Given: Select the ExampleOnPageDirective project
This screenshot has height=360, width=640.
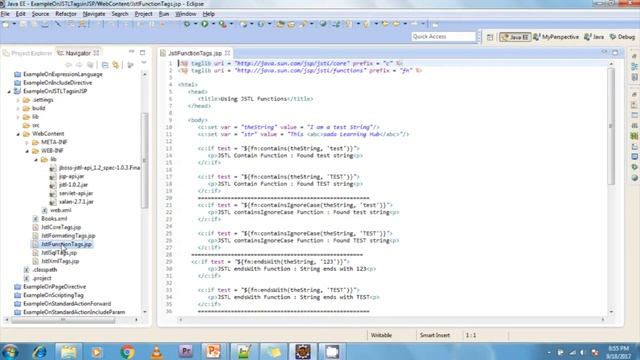Looking at the screenshot, I should tap(54, 287).
